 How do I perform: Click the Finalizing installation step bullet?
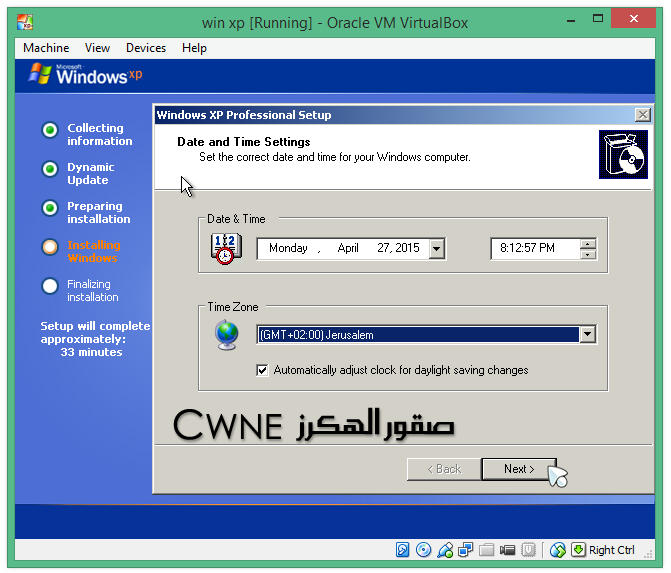point(50,286)
